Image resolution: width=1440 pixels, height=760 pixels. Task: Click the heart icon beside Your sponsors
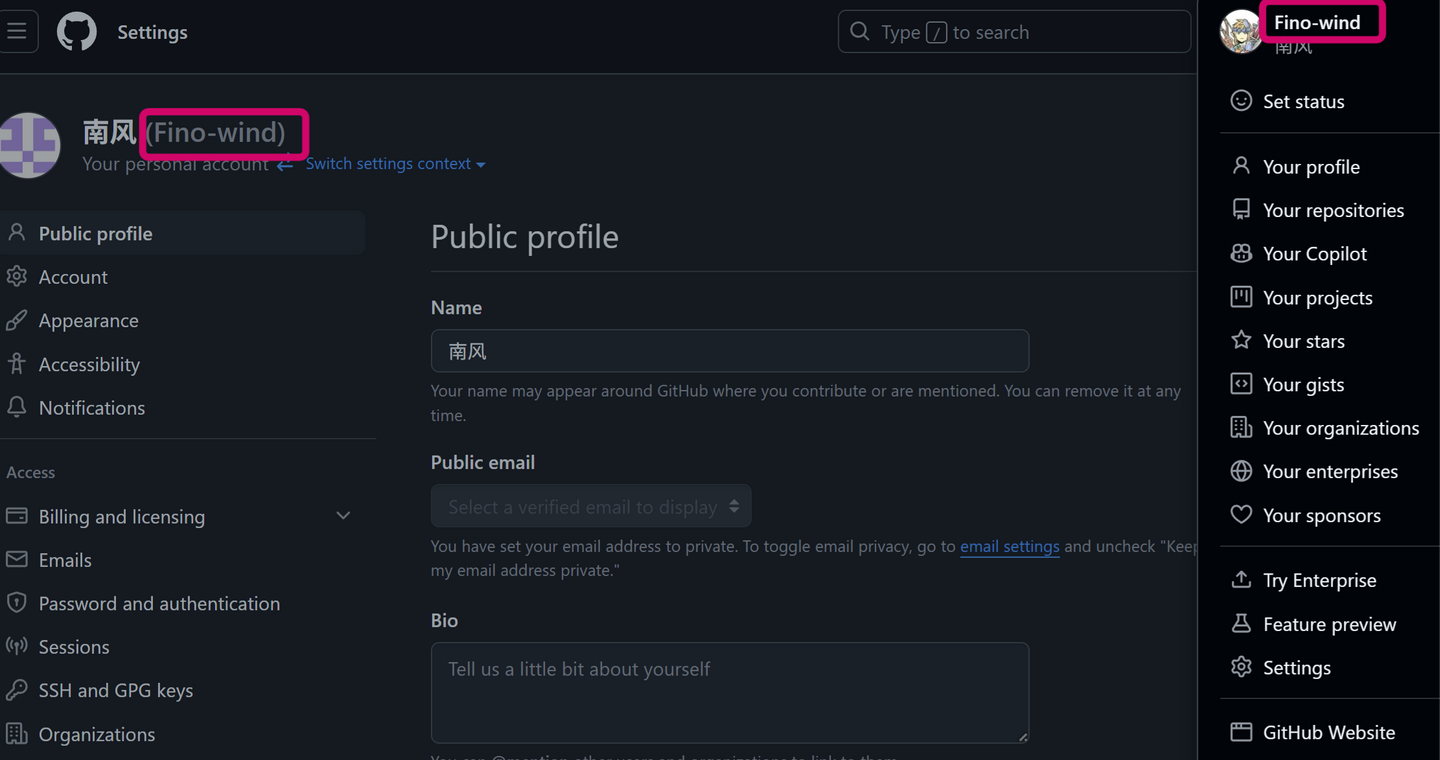coord(1241,515)
